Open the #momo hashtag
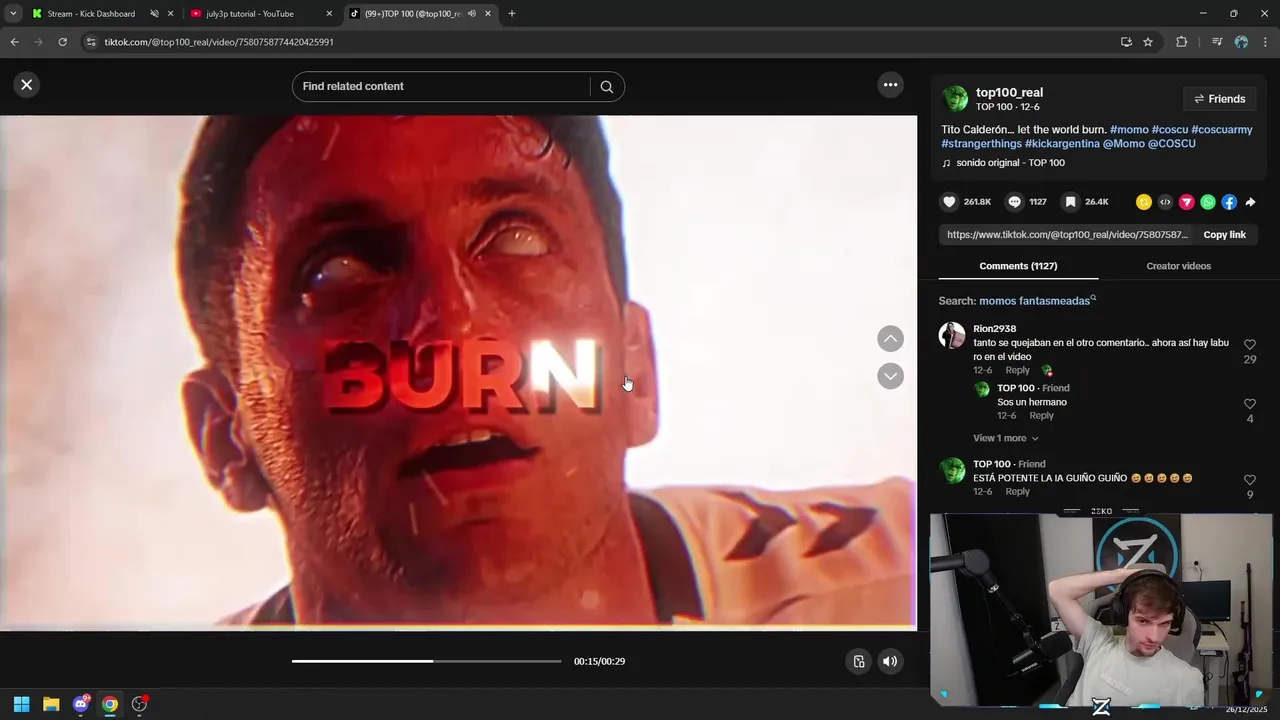 tap(1129, 130)
